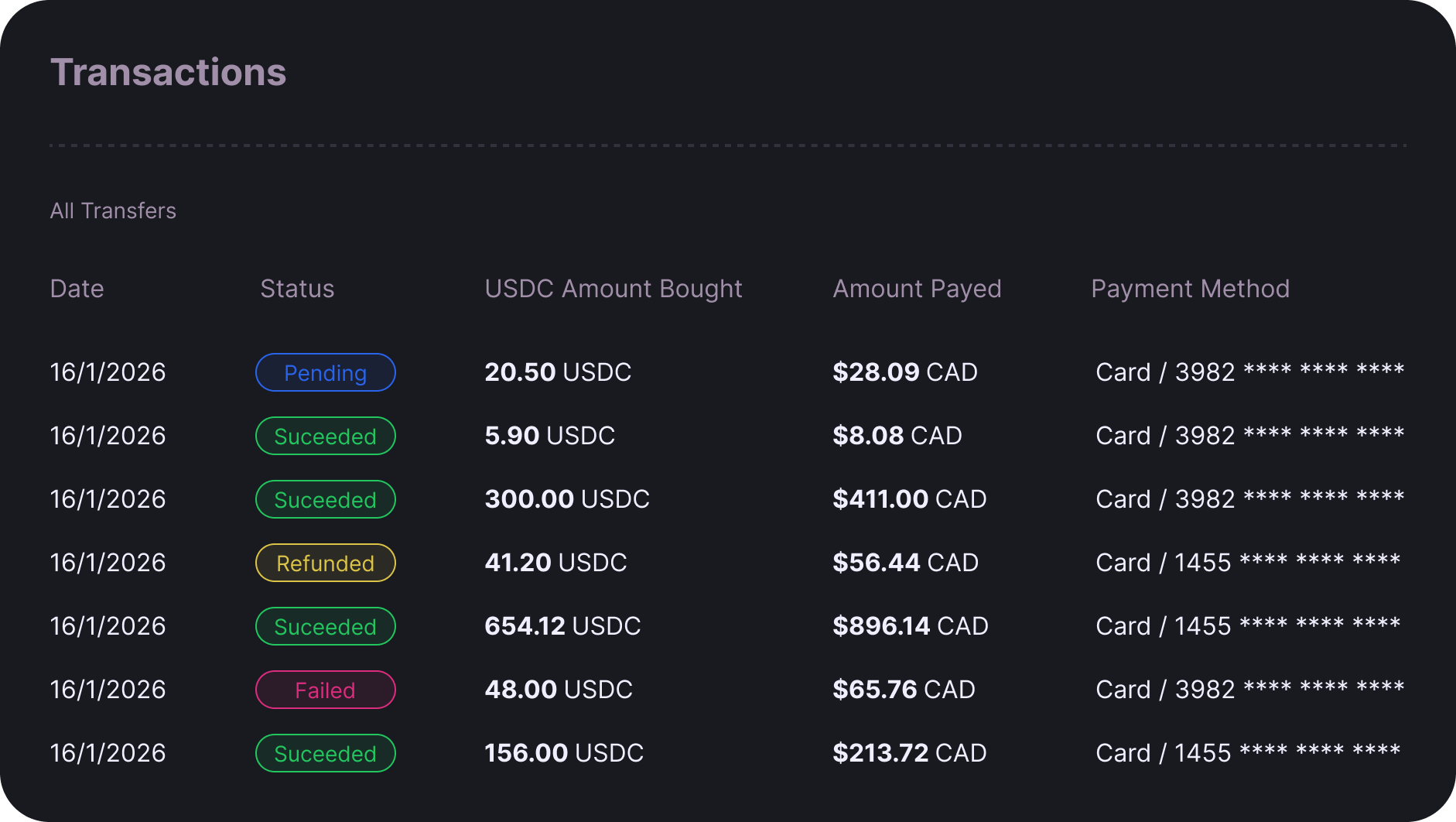Click the Failed status badge
This screenshot has height=822, width=1456.
[x=325, y=690]
